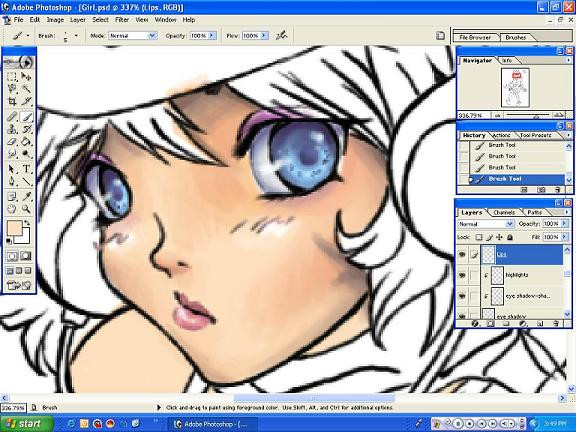Viewport: 576px width, 432px height.
Task: Select the Type tool
Action: coord(26,169)
